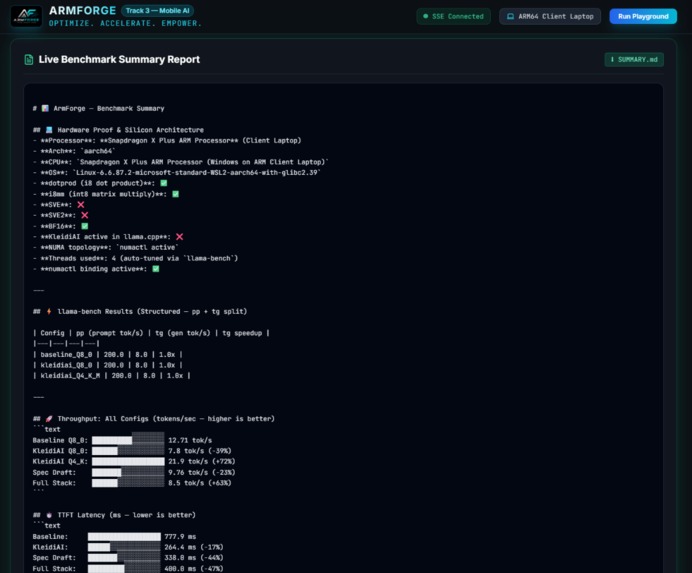Image resolution: width=692 pixels, height=573 pixels.
Task: Click the kleidiai_Q4_K_M table row
Action: (112, 376)
